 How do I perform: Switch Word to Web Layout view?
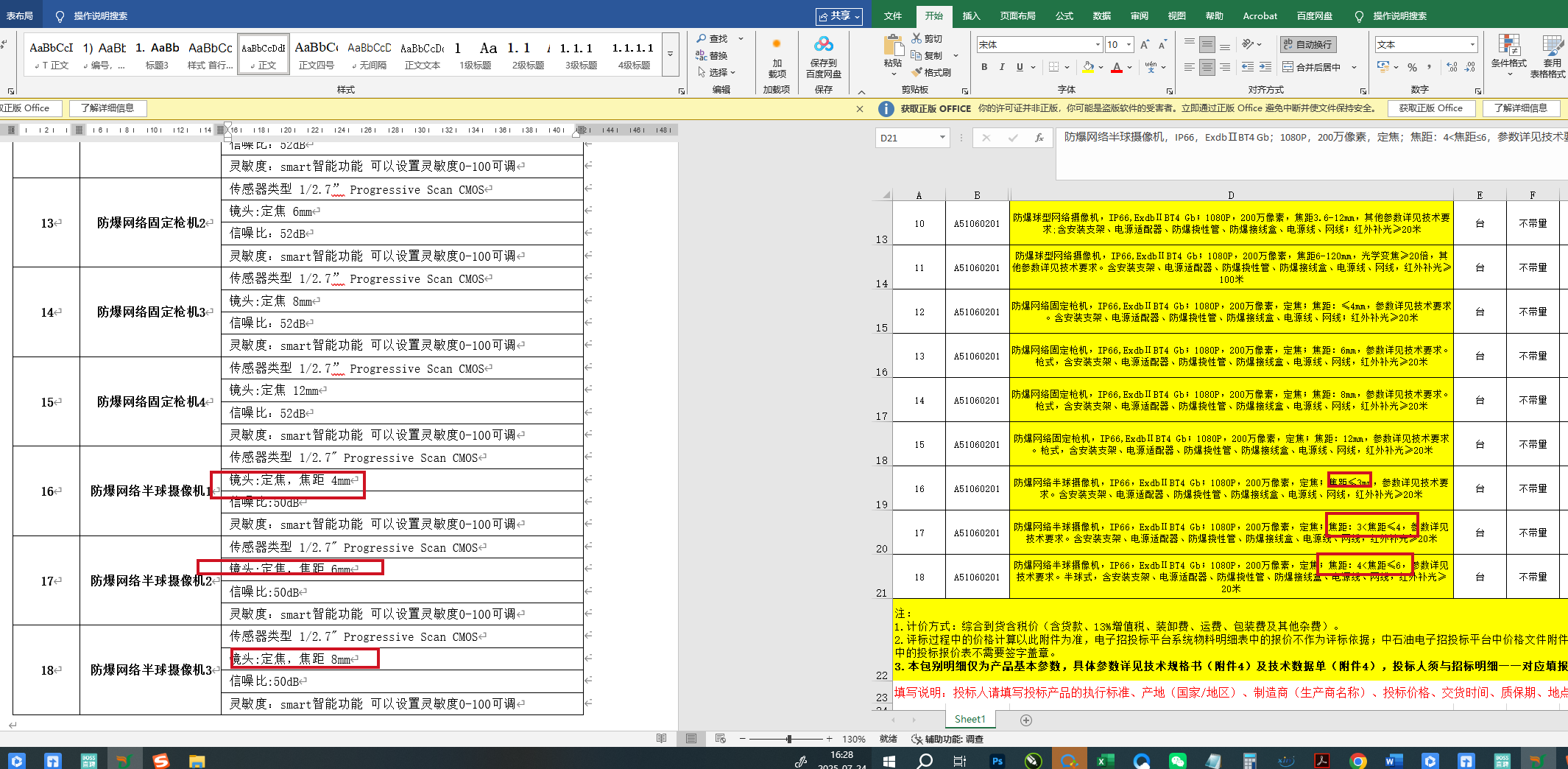pyautogui.click(x=720, y=739)
